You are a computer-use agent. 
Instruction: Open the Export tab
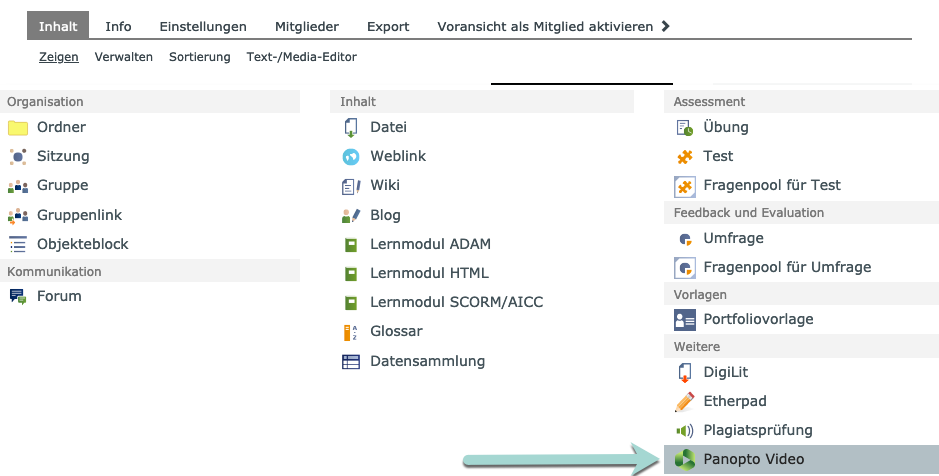point(388,27)
